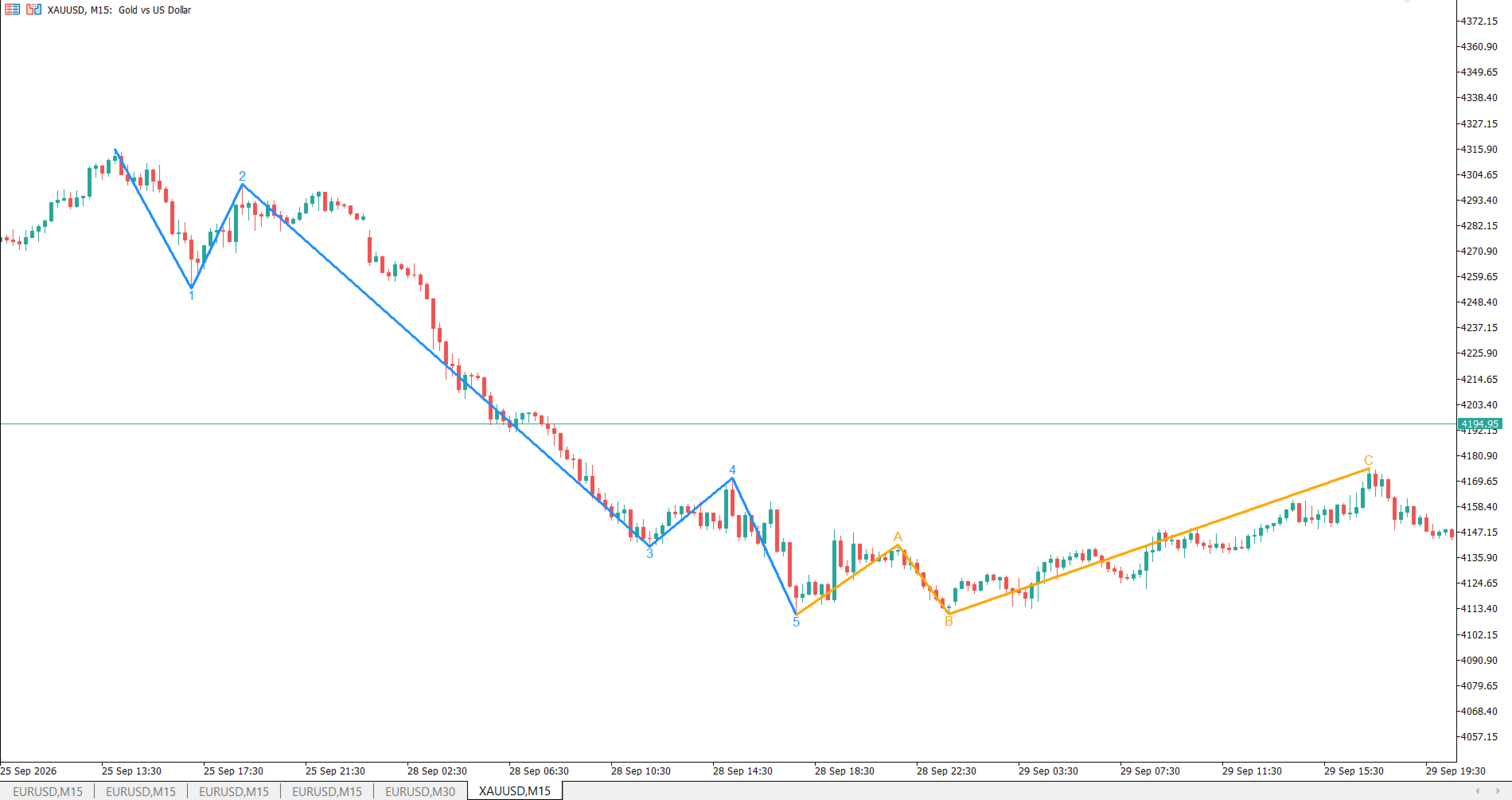Viewport: 1512px width, 800px height.
Task: Click the '25 Sep 13:30' time label
Action: coord(131,771)
